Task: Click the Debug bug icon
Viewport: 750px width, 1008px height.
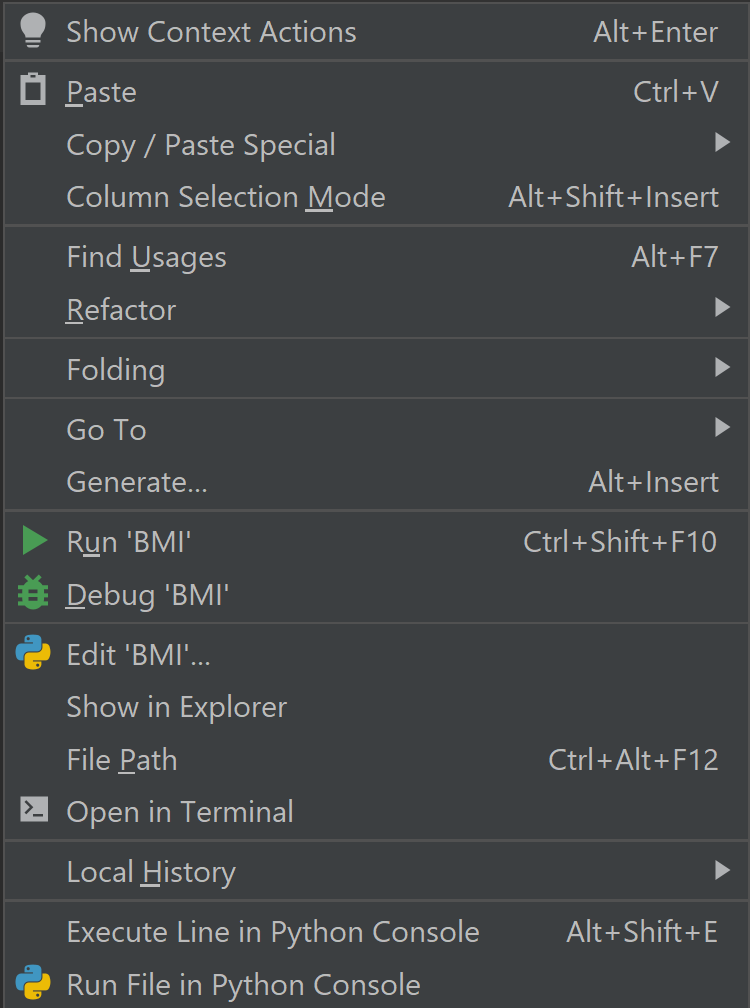Action: coord(33,595)
